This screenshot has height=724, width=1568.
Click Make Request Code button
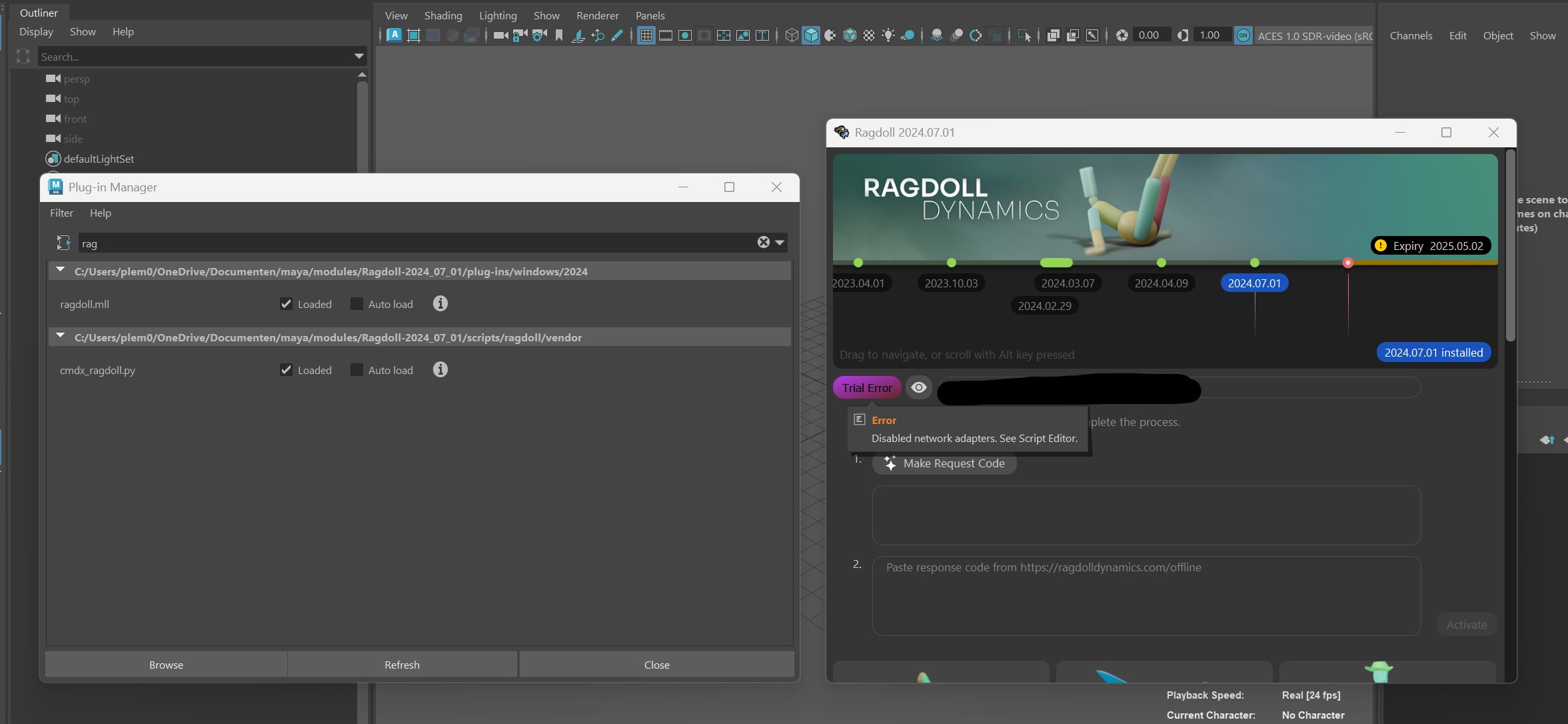click(944, 463)
